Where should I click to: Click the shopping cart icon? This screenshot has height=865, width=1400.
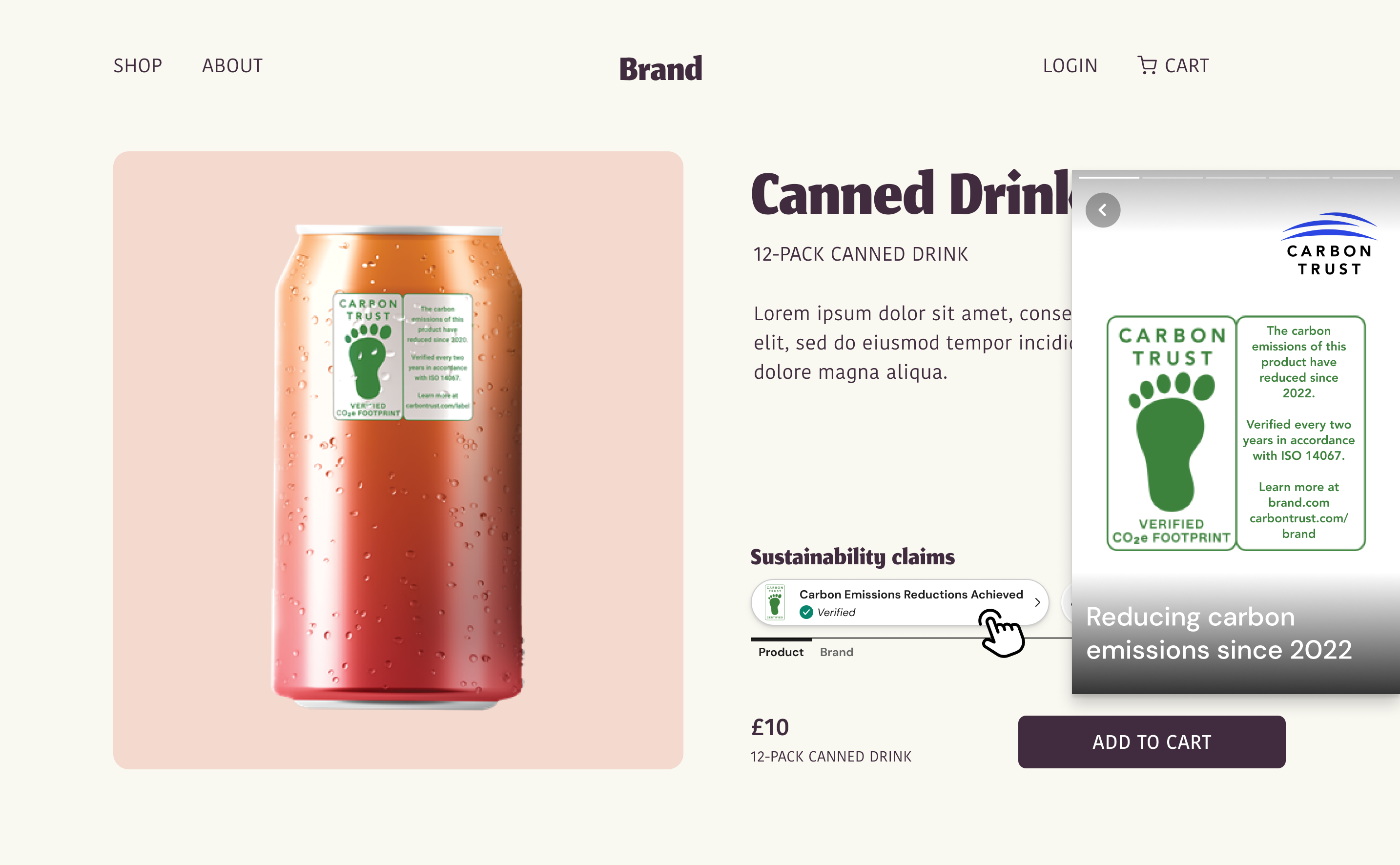coord(1147,65)
